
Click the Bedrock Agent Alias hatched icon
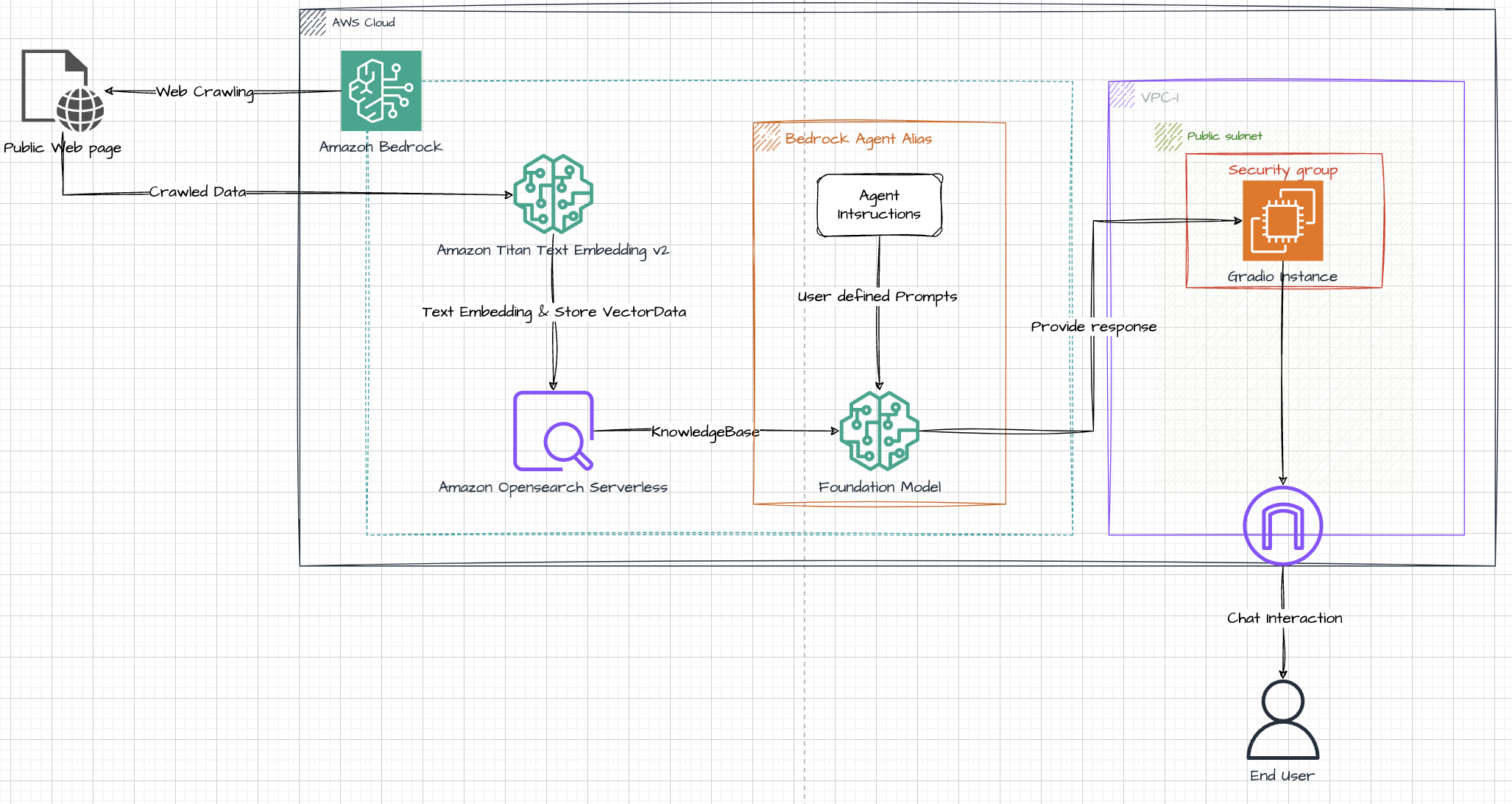[766, 138]
